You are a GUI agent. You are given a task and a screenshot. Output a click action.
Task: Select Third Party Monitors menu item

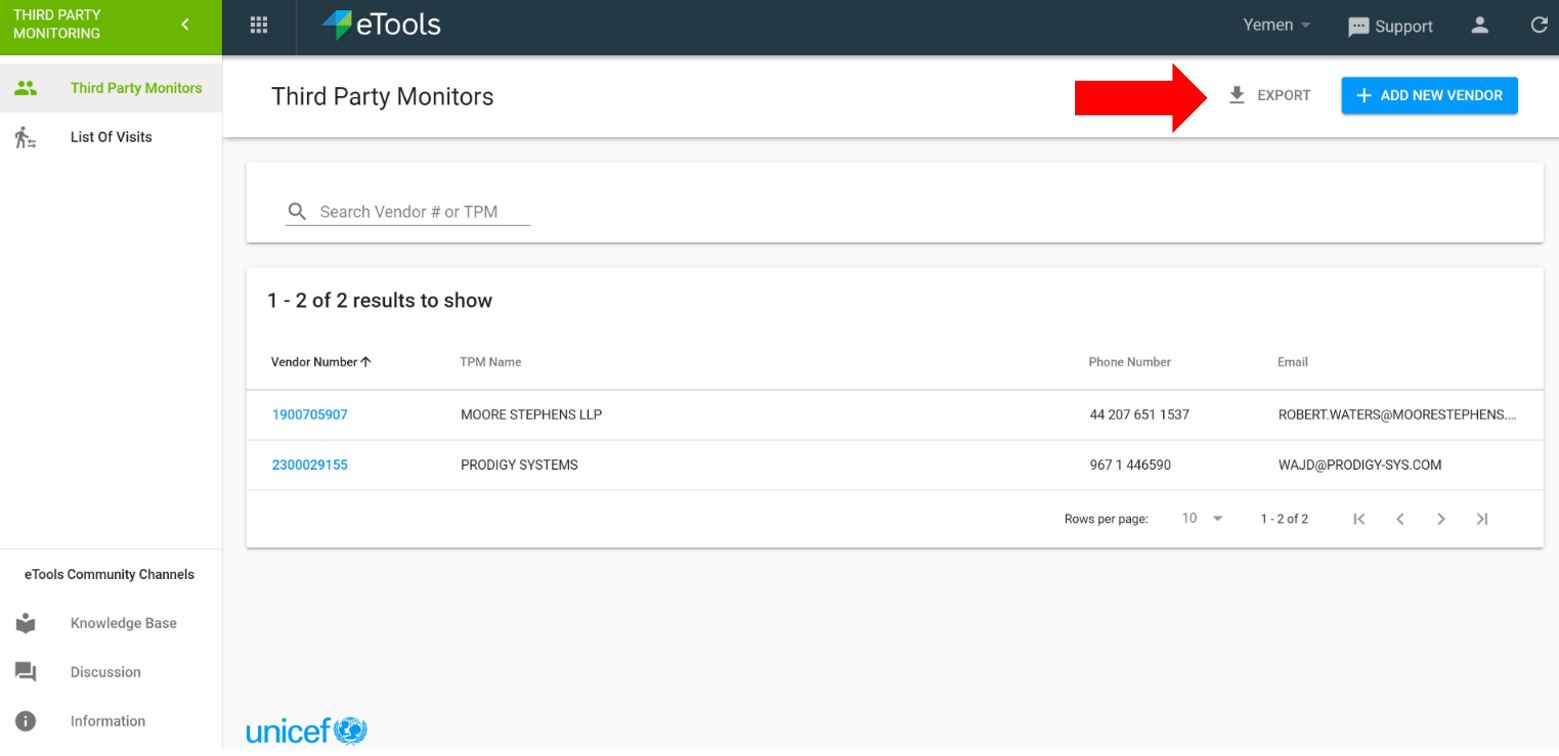coord(110,88)
